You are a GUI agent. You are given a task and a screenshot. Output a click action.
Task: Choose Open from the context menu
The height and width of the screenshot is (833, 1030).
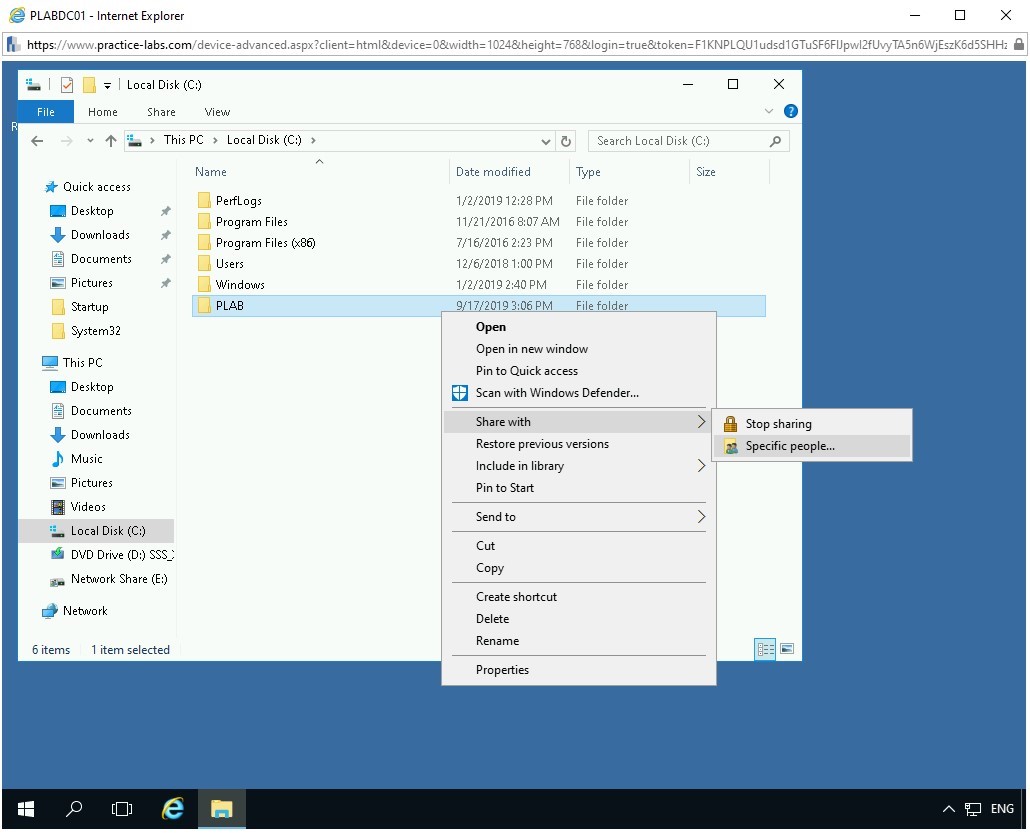tap(491, 327)
